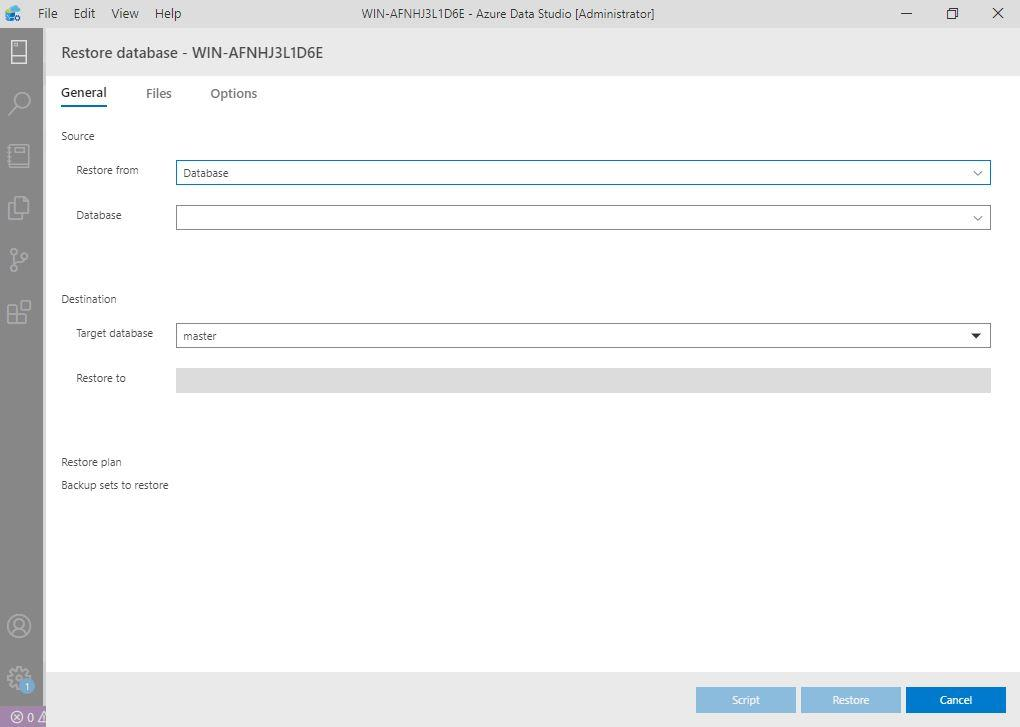Minimize the Azure Data Studio window
The height and width of the screenshot is (727, 1020).
tap(906, 14)
